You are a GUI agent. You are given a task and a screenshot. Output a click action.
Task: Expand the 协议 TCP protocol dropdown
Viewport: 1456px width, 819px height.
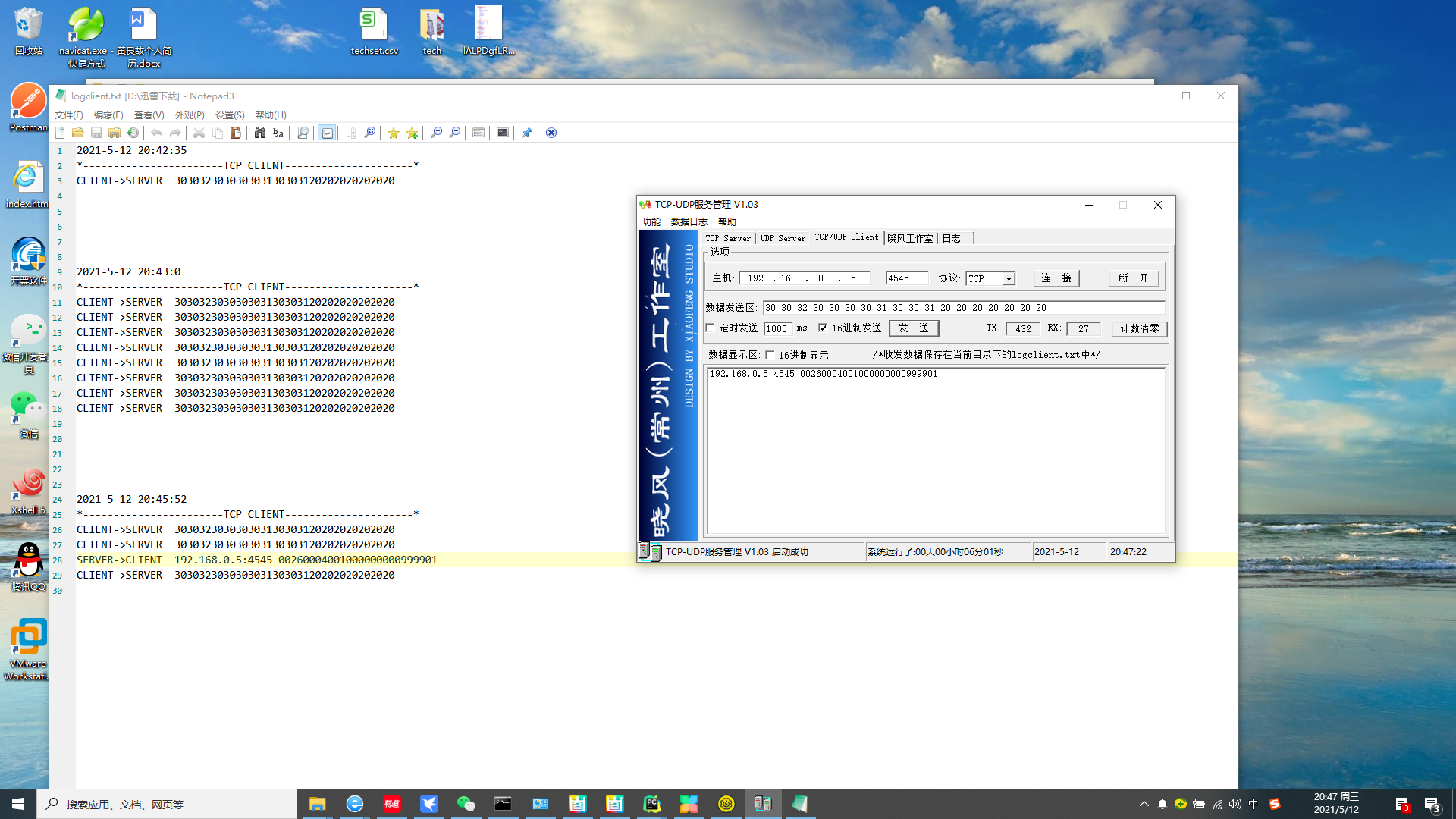coord(1009,279)
